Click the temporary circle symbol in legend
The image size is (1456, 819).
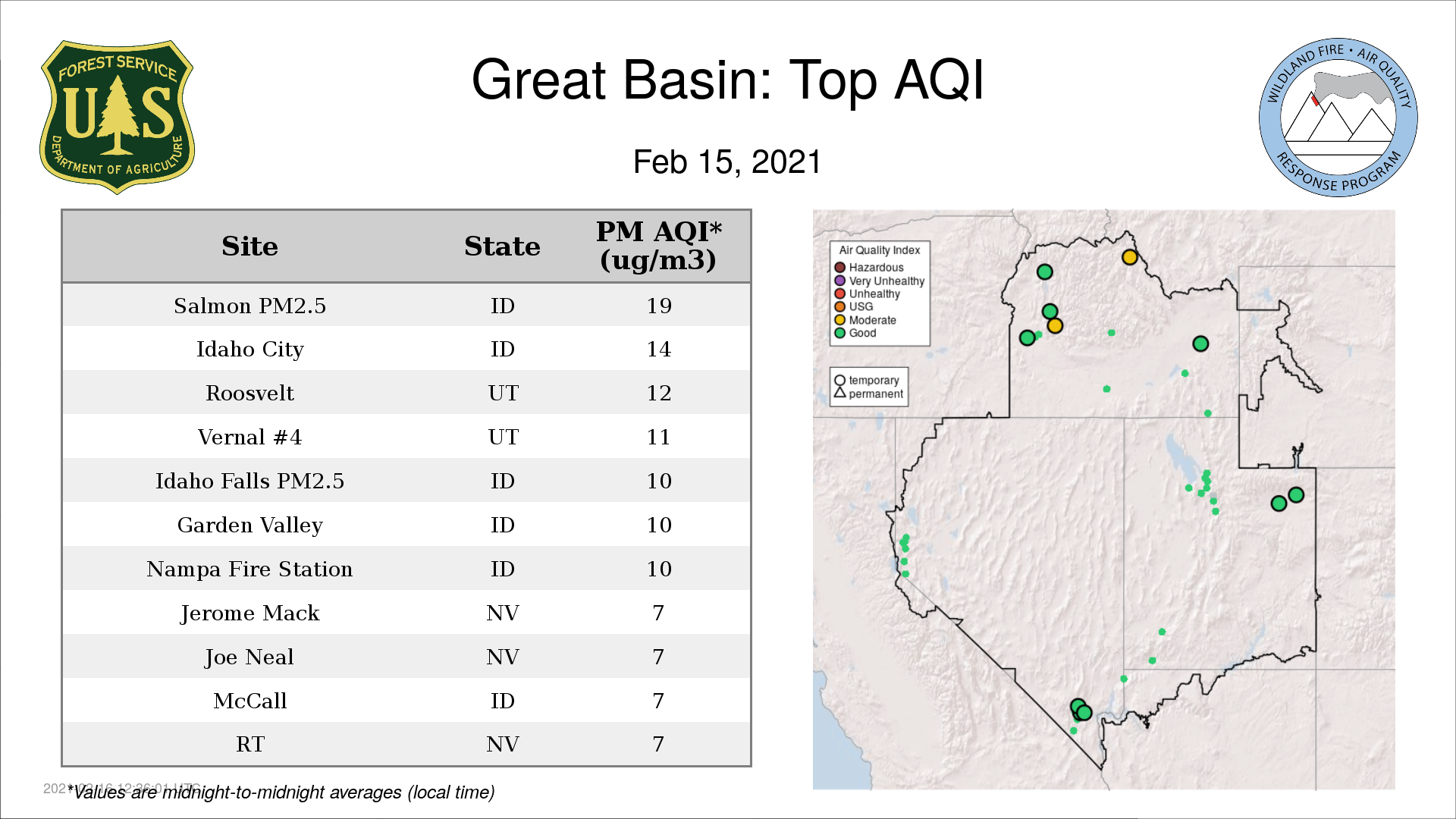point(839,381)
